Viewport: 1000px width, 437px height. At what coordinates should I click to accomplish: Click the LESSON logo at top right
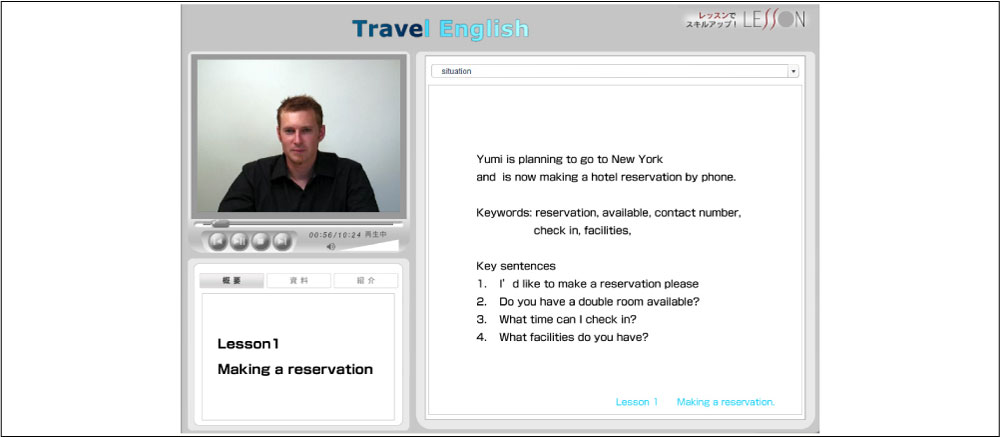click(774, 20)
